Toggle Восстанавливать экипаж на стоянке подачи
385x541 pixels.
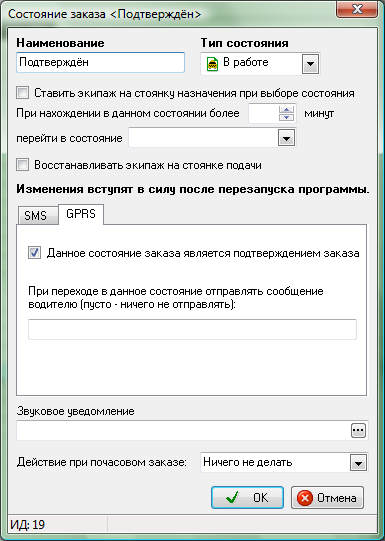[x=22, y=165]
